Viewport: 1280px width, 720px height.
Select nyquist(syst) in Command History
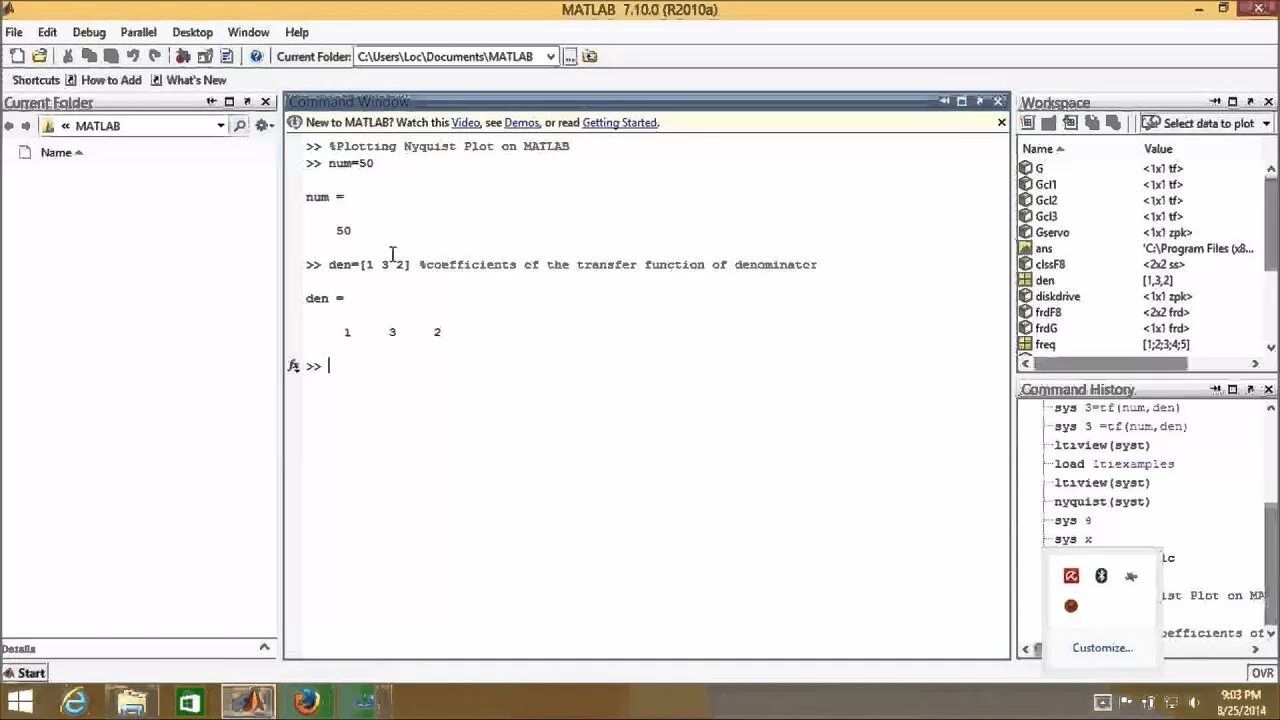click(1102, 502)
